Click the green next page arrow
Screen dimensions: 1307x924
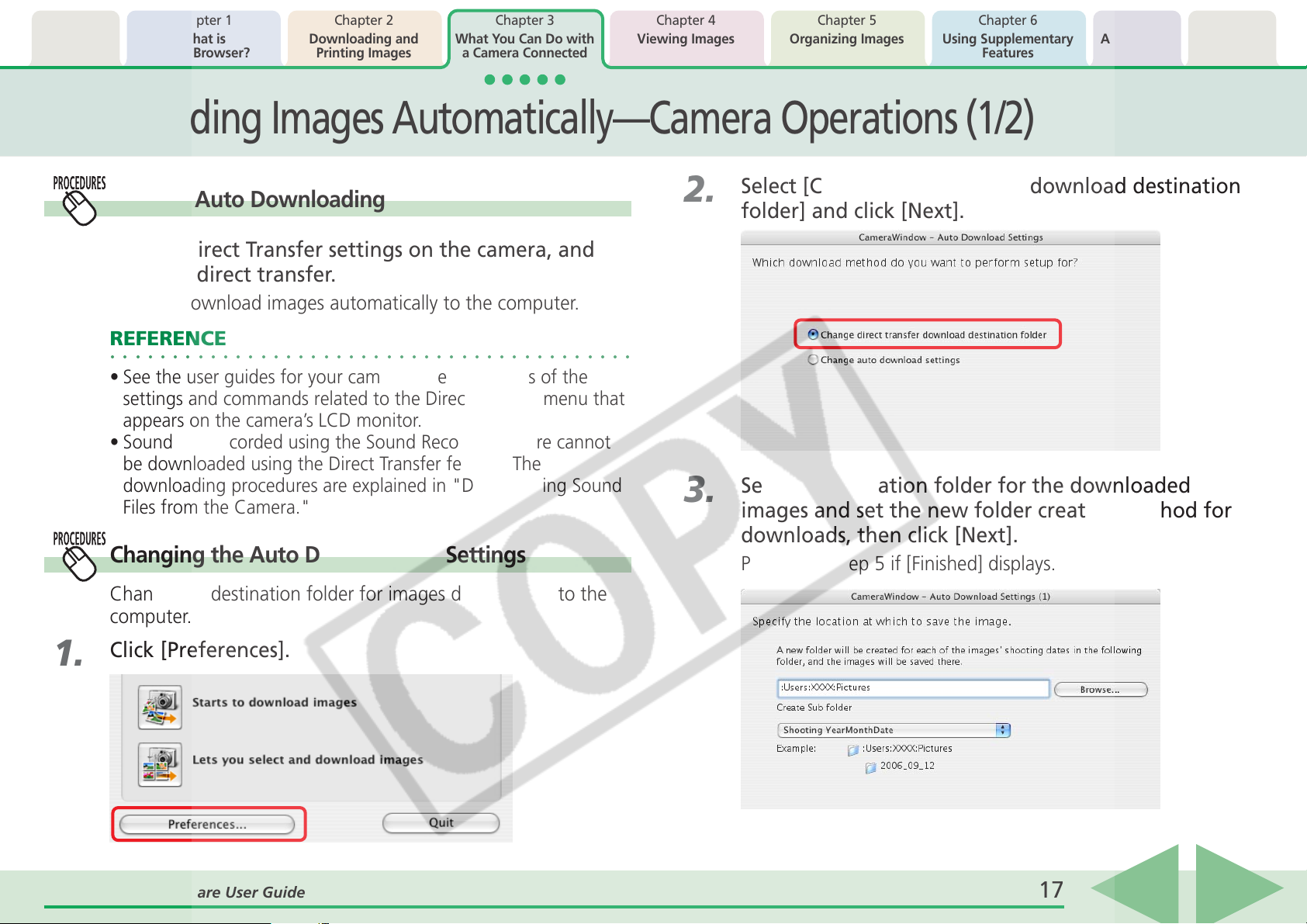click(x=1239, y=886)
